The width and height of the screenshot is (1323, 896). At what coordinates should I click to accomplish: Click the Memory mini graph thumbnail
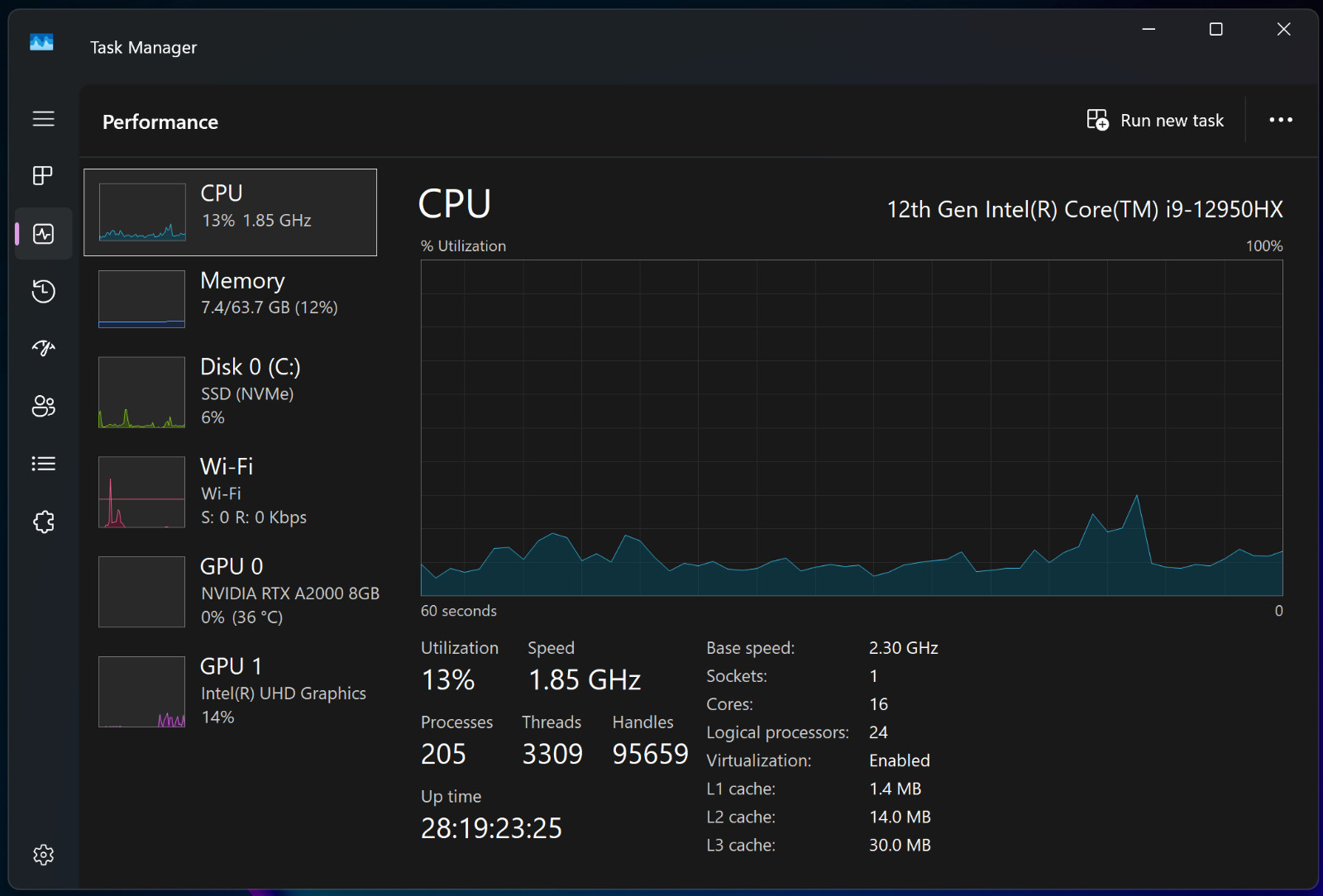tap(142, 299)
